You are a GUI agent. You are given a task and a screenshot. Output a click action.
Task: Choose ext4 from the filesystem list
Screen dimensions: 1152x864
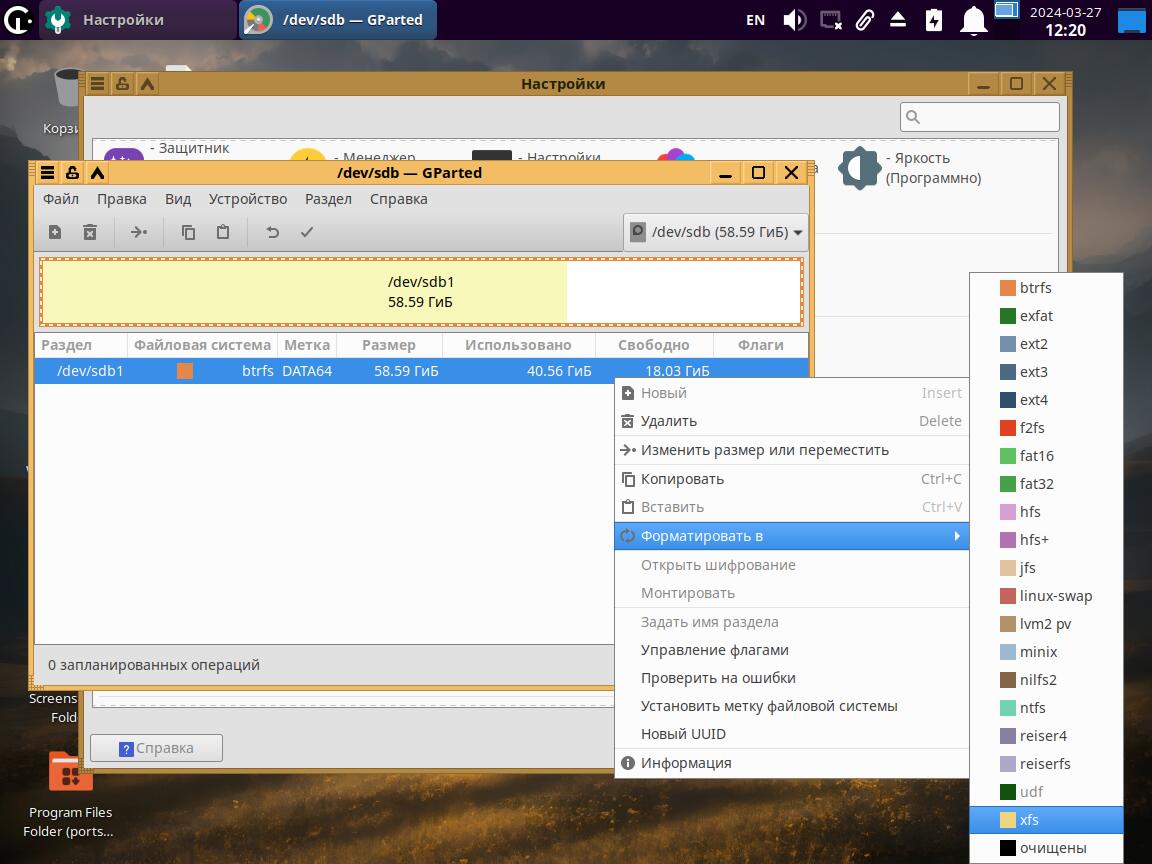tap(1046, 400)
